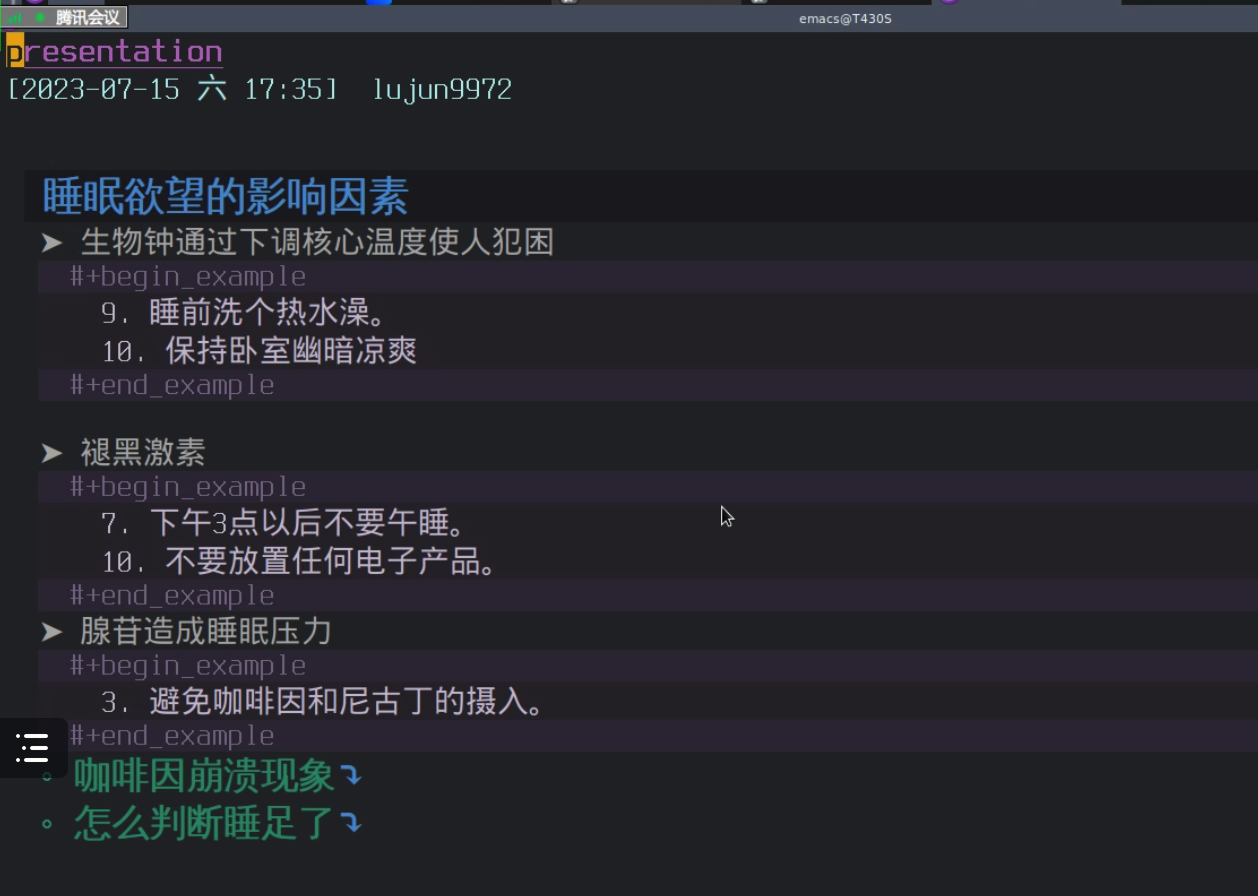The height and width of the screenshot is (896, 1258).
Task: Open the 咖啡因崩溃现象 link
Action: 205,776
